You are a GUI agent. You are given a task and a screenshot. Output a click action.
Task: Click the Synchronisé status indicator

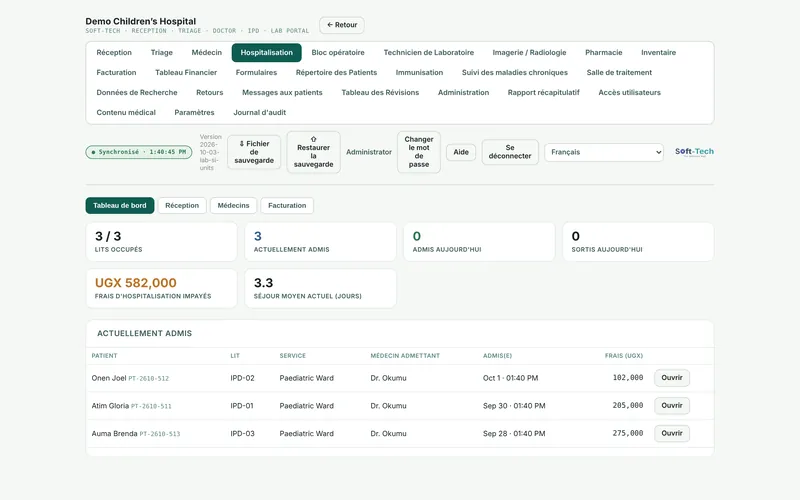(x=139, y=152)
